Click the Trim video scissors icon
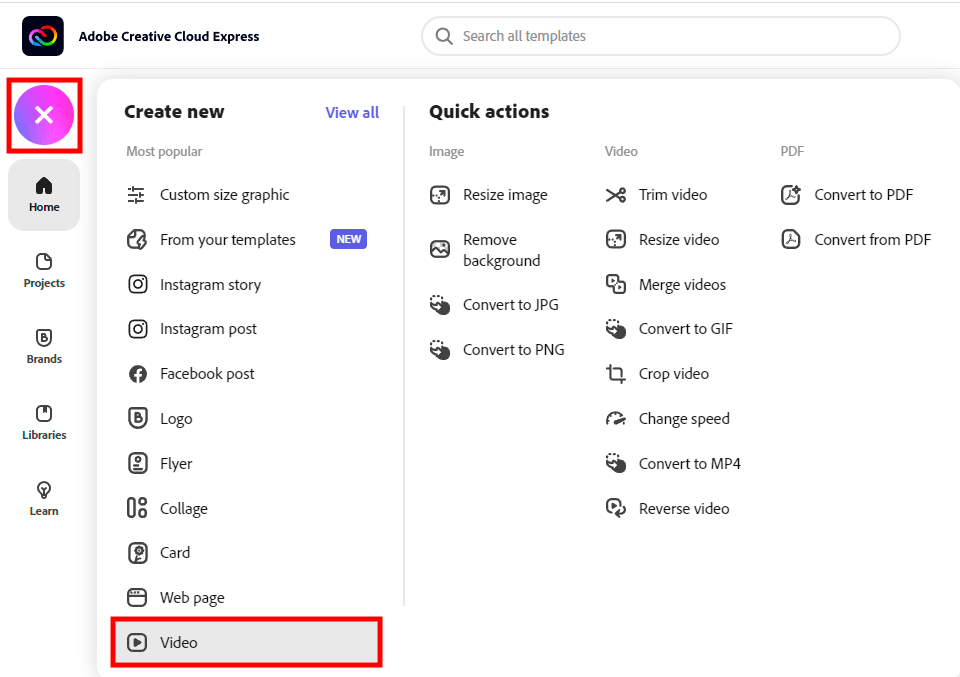Viewport: 960px width, 677px height. (616, 195)
